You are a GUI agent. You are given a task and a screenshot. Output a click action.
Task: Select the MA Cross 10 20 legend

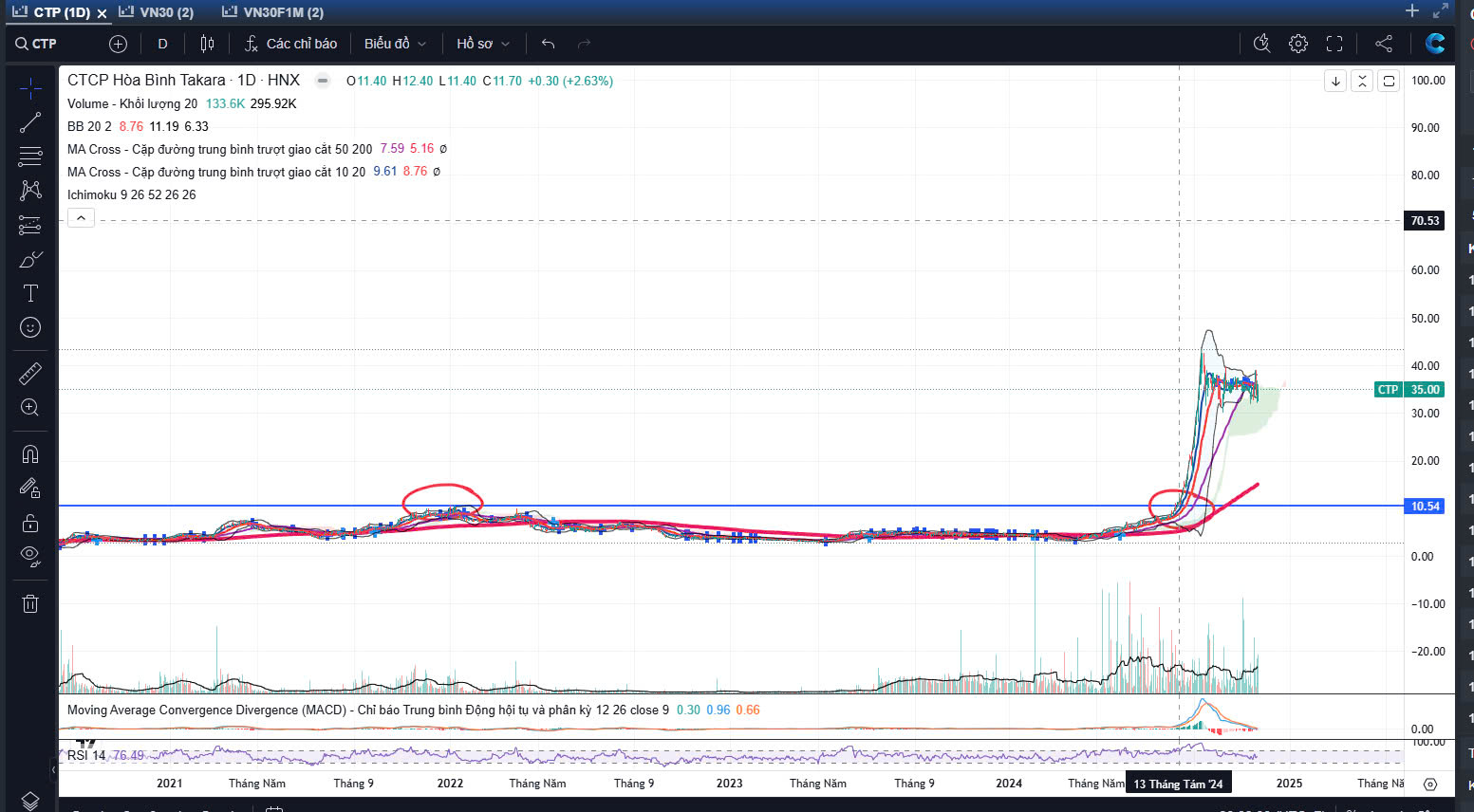tap(216, 172)
